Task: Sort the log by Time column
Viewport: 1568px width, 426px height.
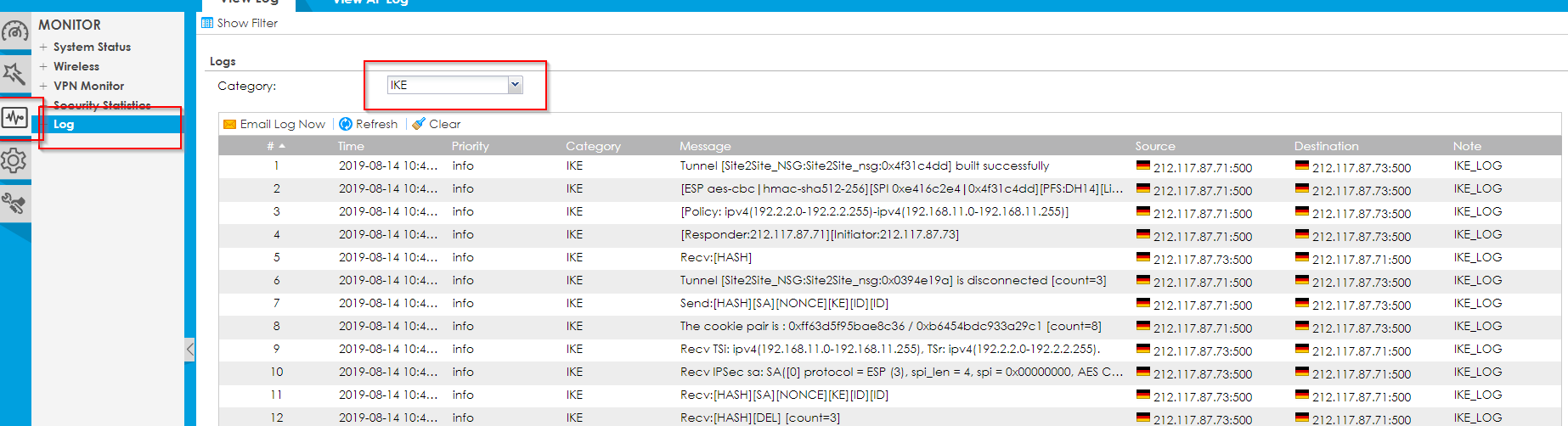Action: 351,146
